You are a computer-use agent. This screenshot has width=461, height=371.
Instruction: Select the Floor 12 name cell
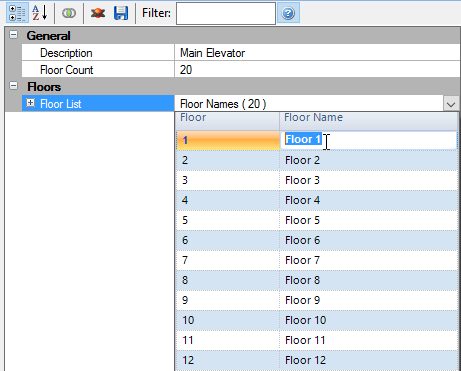coord(368,360)
